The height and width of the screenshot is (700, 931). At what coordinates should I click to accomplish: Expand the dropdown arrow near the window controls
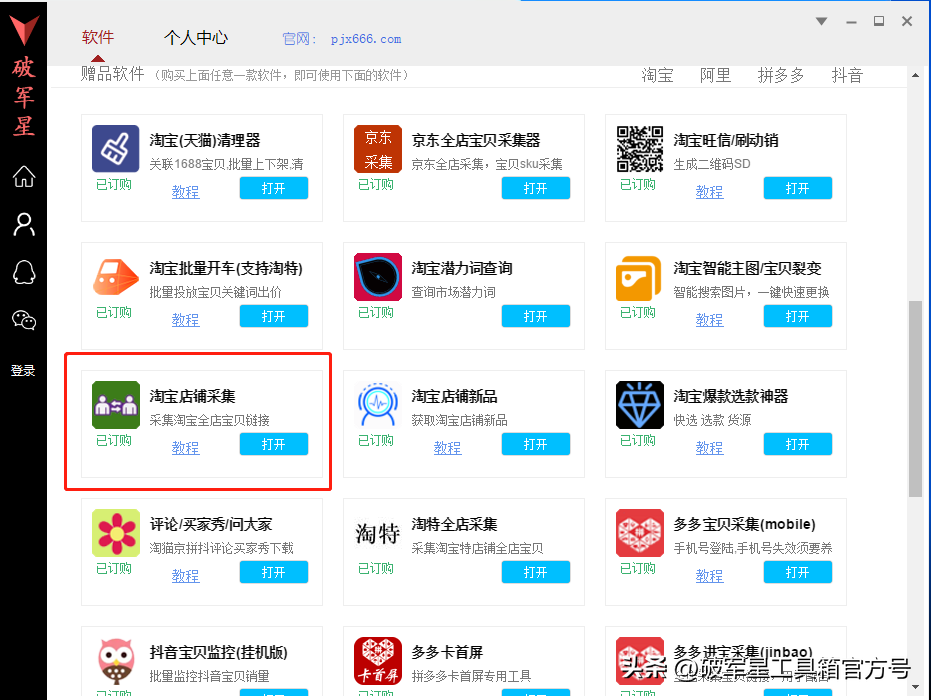[820, 20]
